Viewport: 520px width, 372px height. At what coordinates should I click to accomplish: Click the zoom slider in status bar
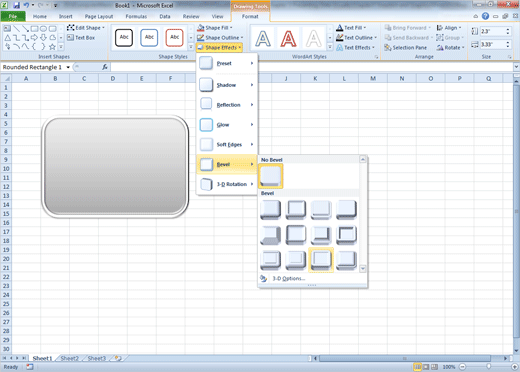point(489,367)
